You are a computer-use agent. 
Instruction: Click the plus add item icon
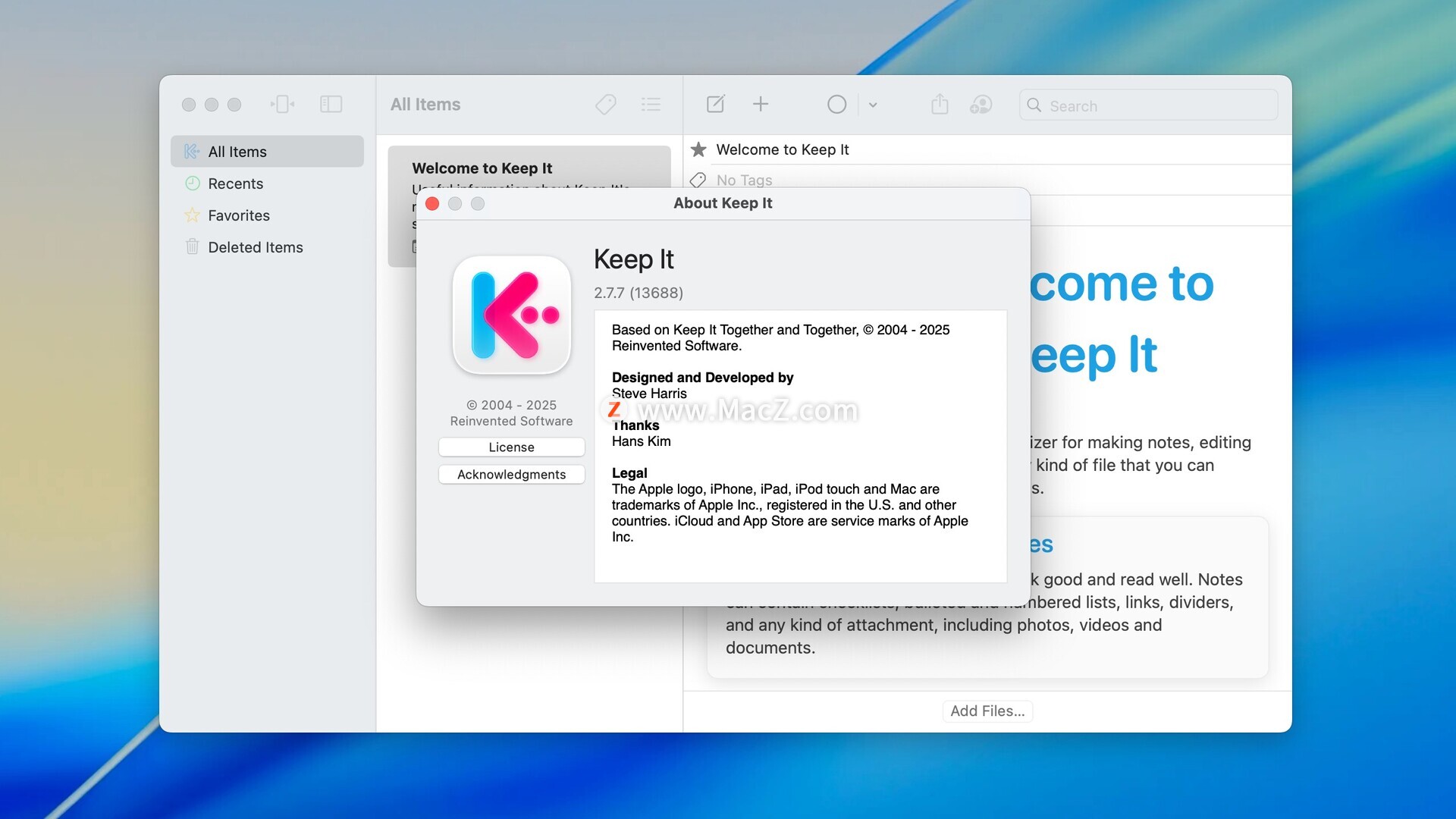click(761, 105)
